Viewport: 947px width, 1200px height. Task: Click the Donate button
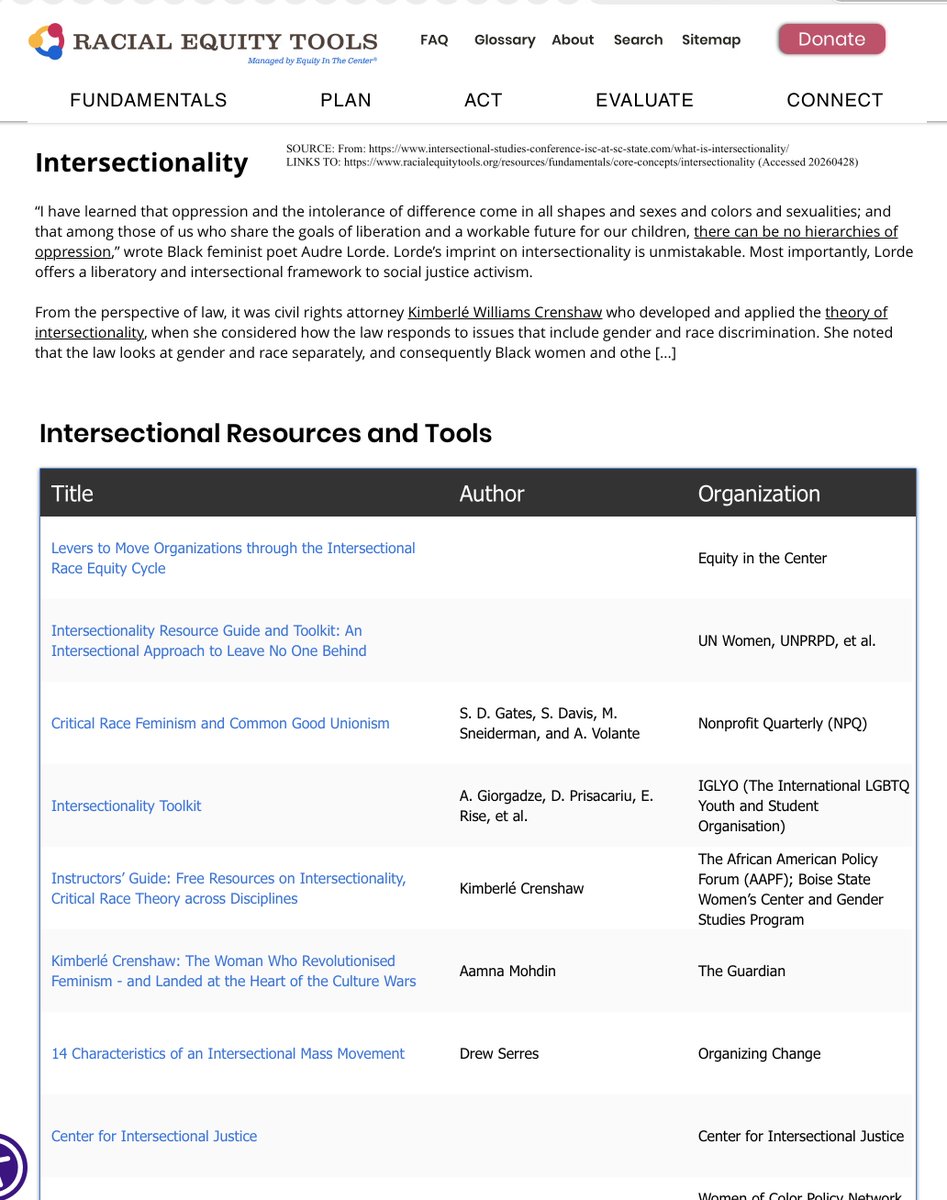click(x=832, y=39)
